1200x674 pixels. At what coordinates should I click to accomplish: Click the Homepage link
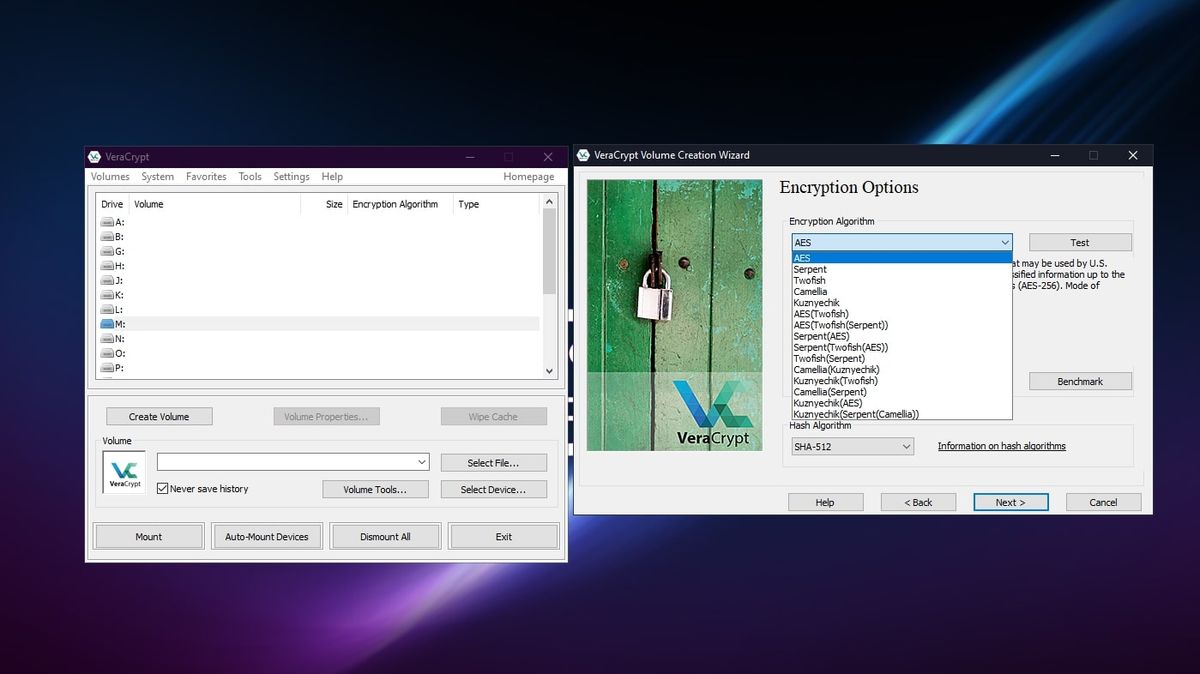(528, 176)
